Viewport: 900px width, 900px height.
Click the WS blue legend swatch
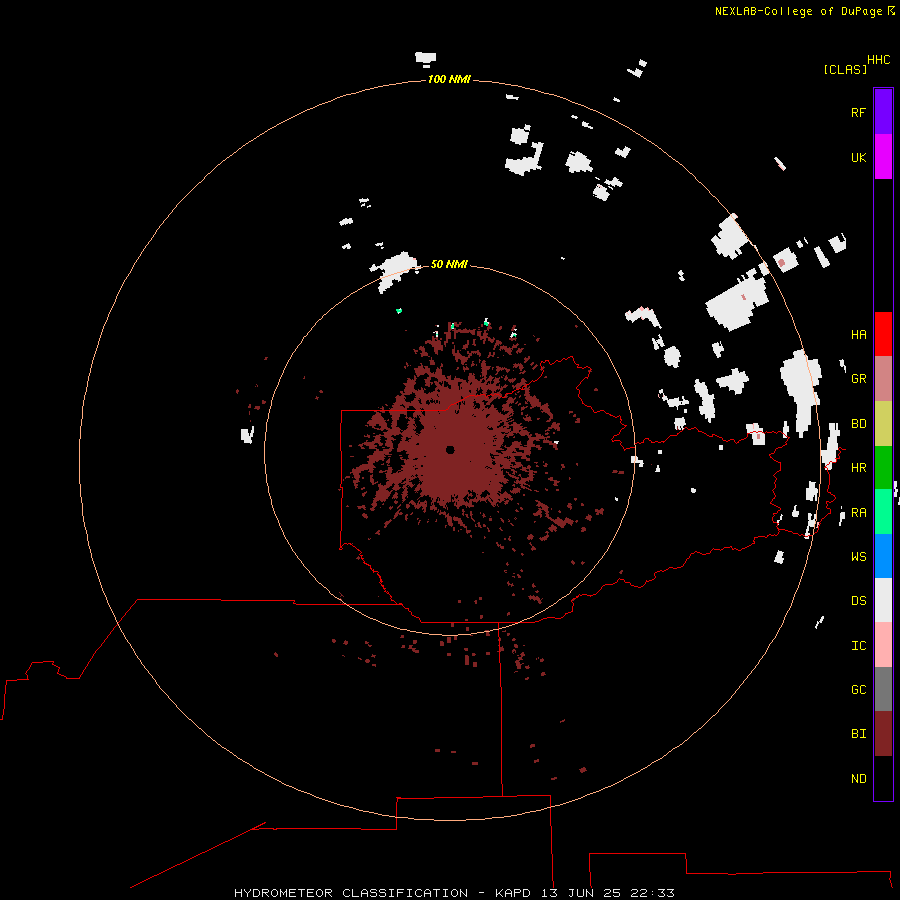(883, 556)
